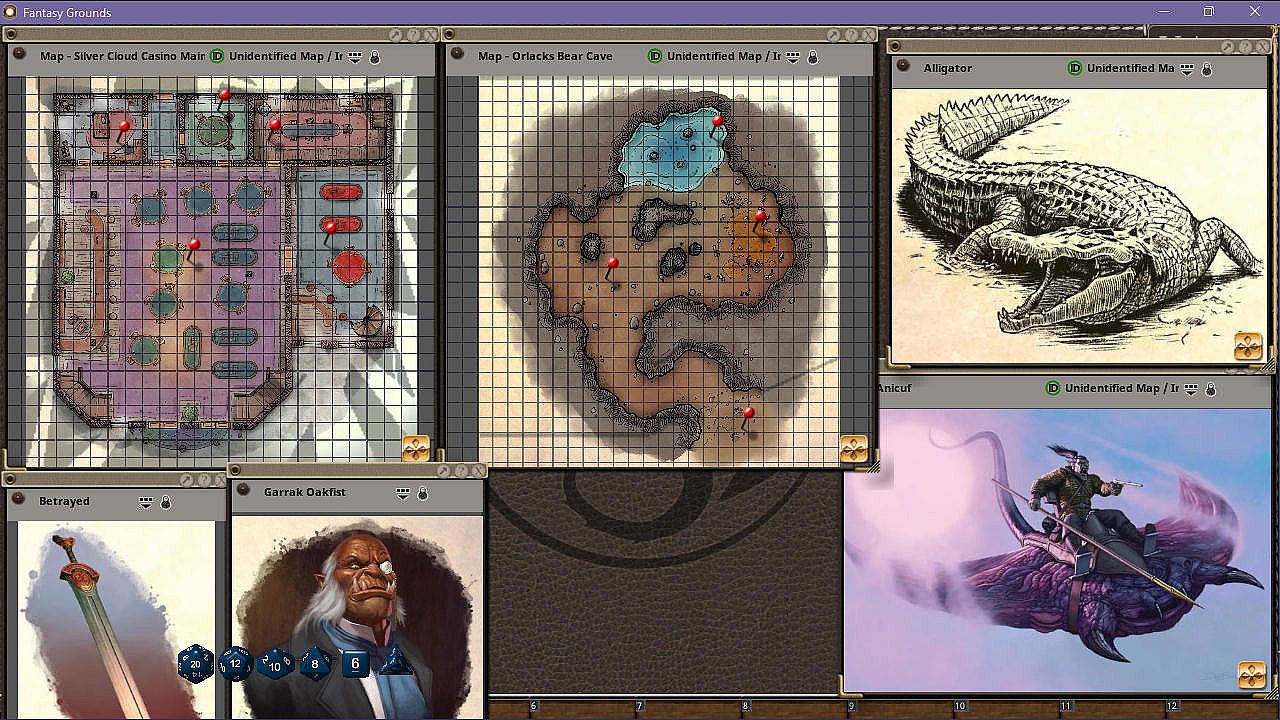
Task: Toggle the lock on the Anicuf record
Action: [1211, 389]
